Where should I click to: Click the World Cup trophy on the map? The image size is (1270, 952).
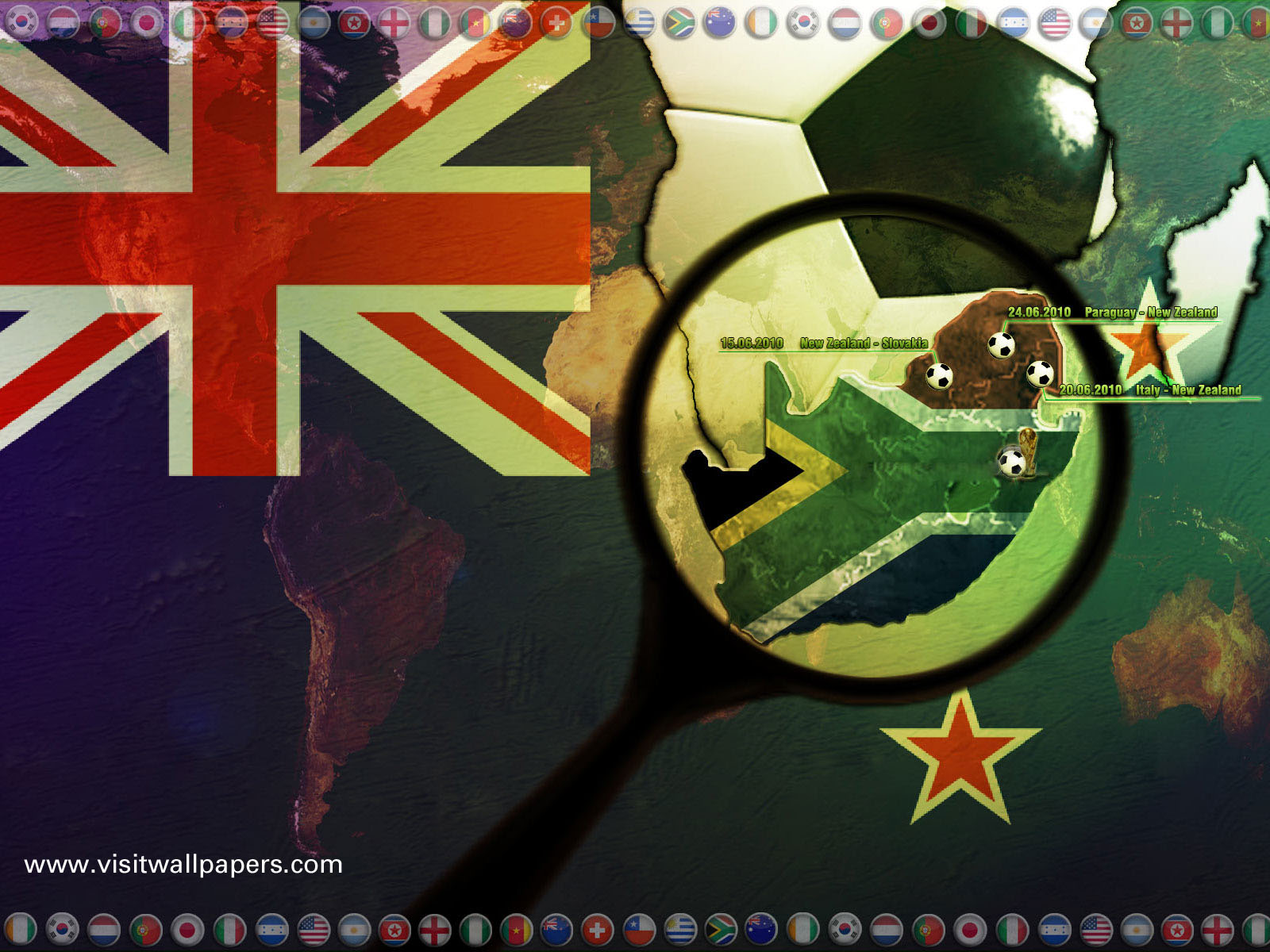tap(1028, 451)
